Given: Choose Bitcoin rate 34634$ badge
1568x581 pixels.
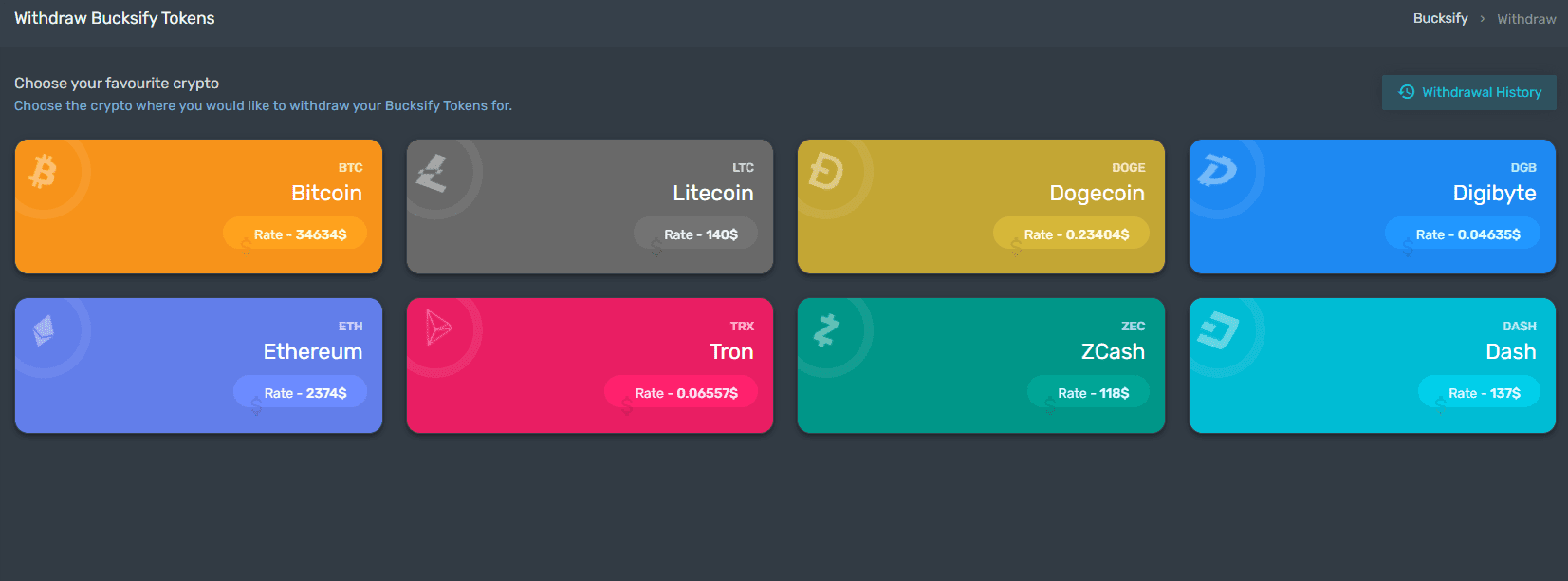Looking at the screenshot, I should click(295, 234).
